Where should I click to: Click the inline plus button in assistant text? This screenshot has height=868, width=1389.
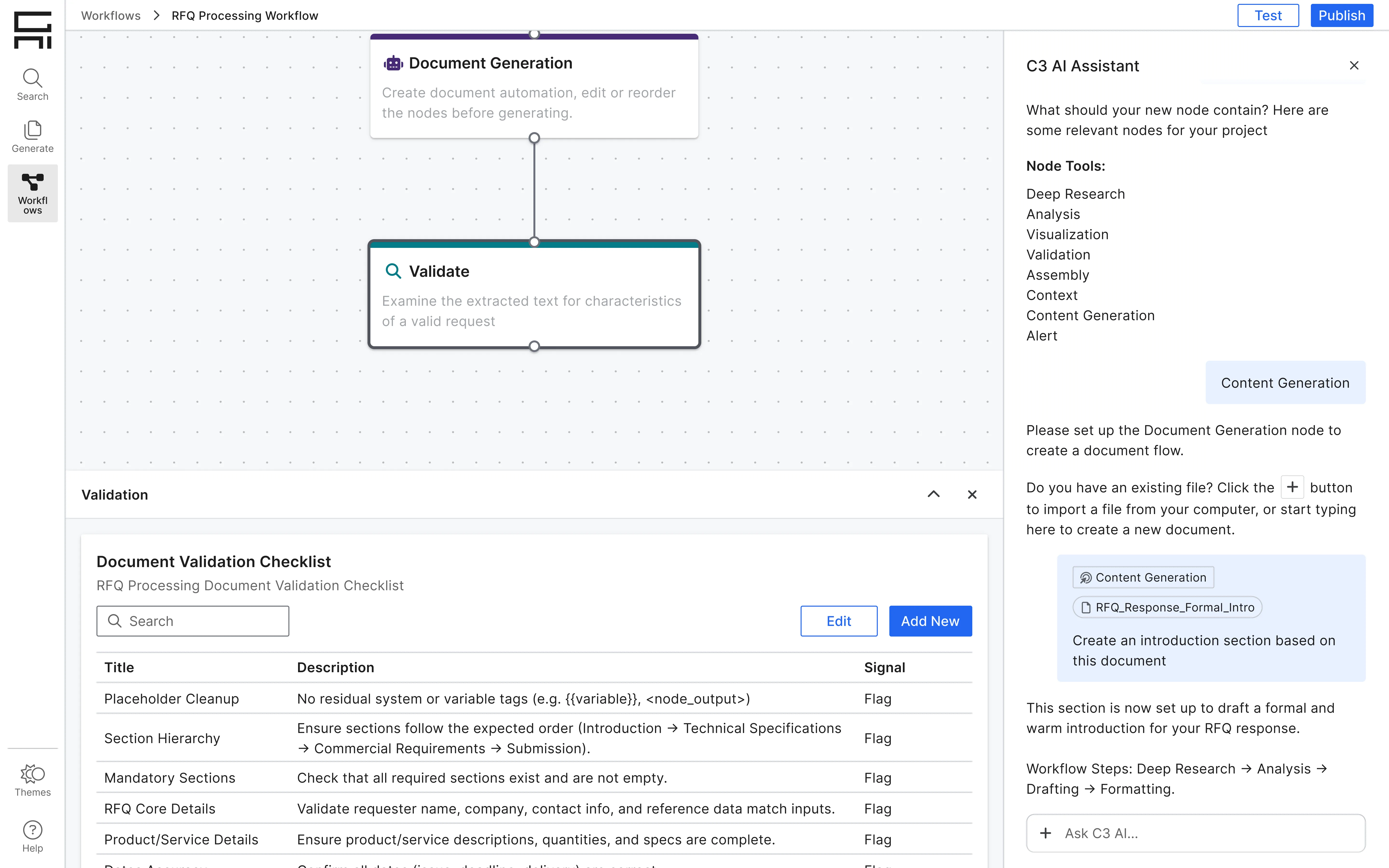click(1292, 487)
